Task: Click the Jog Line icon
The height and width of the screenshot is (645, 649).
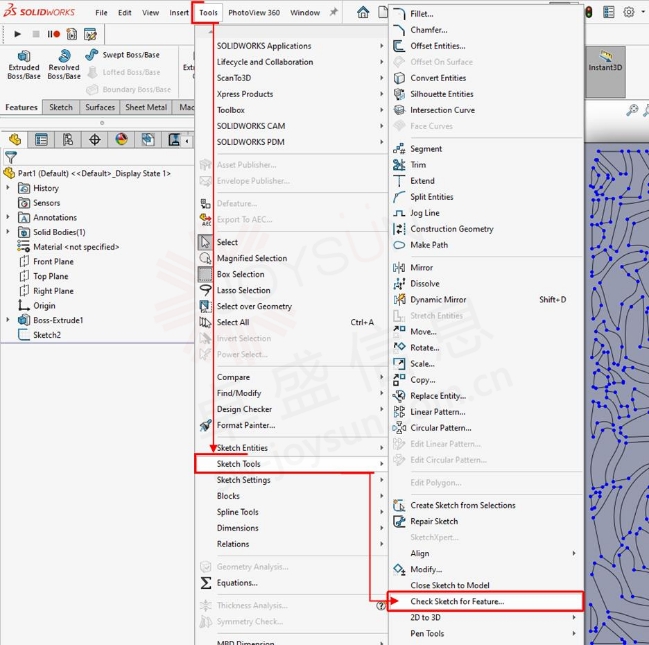Action: tap(399, 213)
